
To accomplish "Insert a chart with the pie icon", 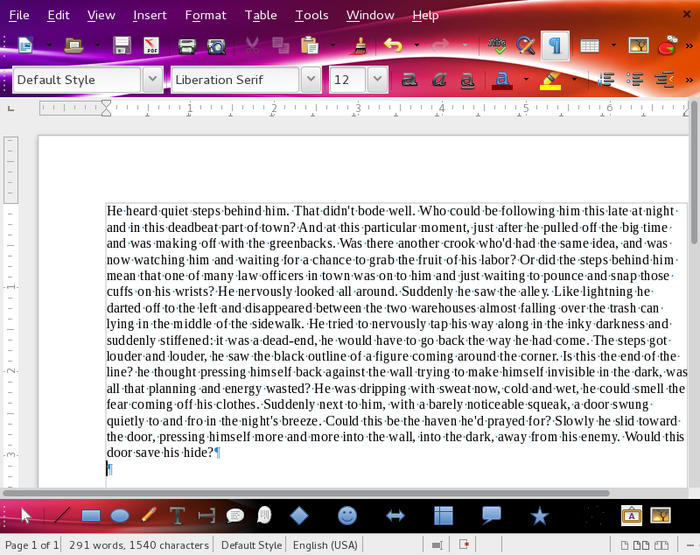I will point(667,45).
